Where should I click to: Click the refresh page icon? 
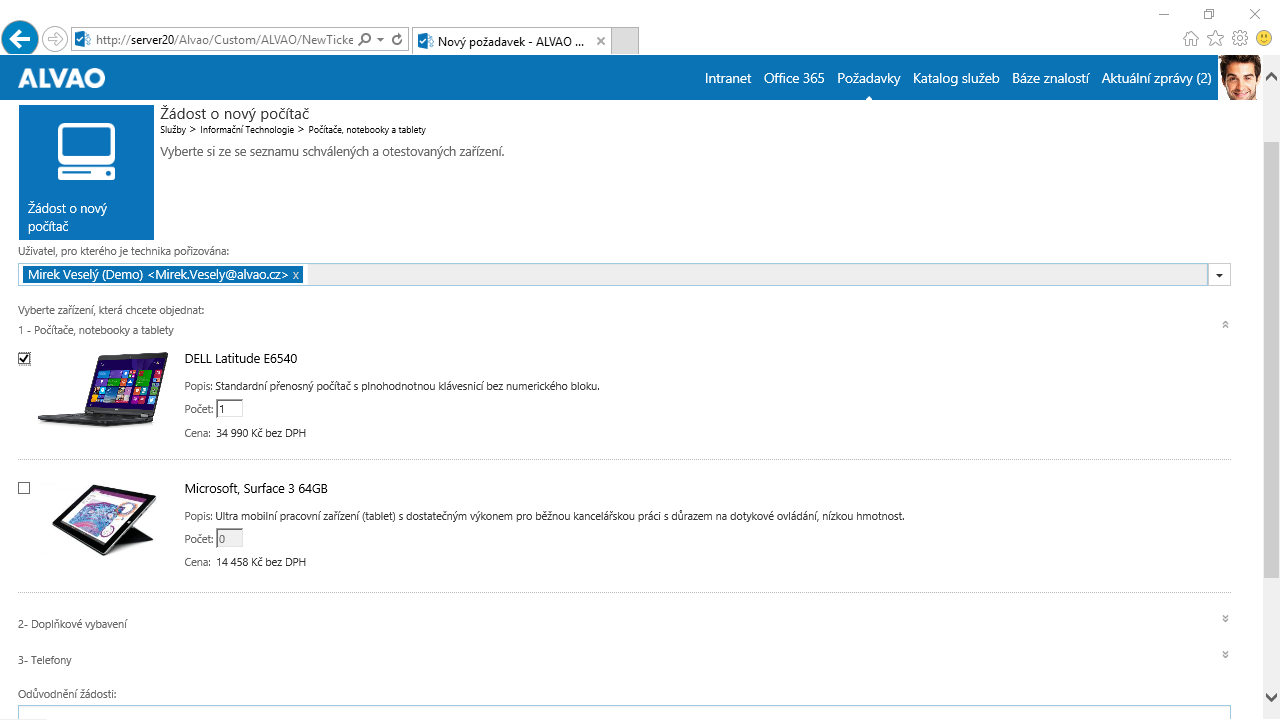pos(397,40)
